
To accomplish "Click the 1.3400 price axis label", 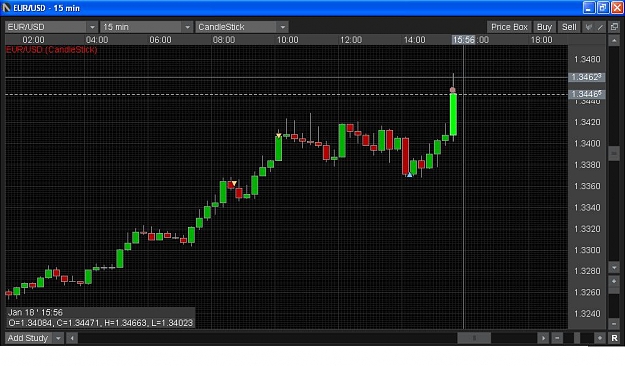I will coord(587,144).
